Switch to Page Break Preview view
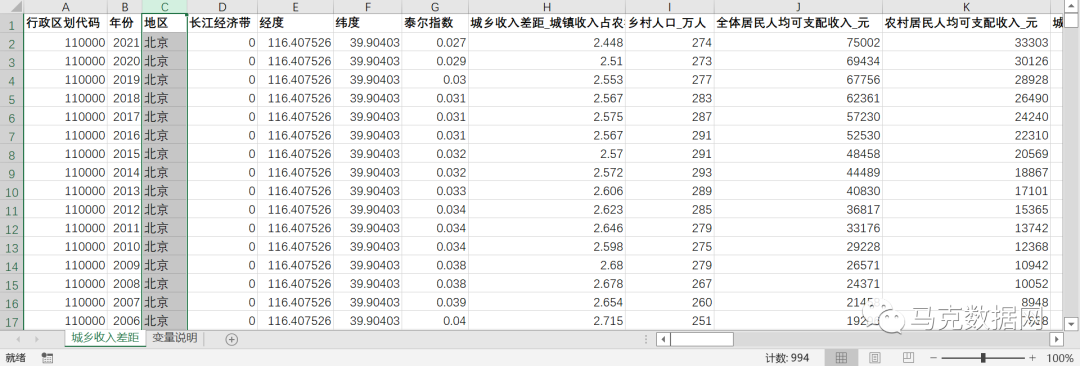1080x366 pixels. 908,358
